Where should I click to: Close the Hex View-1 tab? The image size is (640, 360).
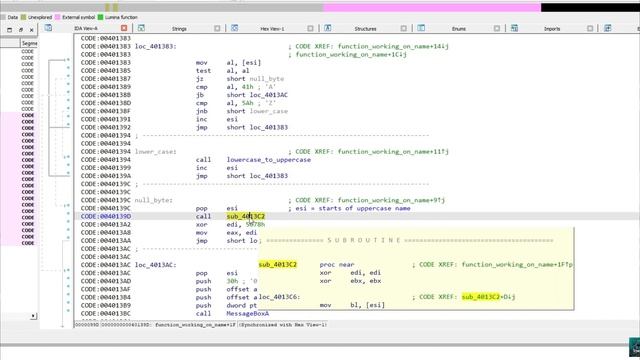310,28
